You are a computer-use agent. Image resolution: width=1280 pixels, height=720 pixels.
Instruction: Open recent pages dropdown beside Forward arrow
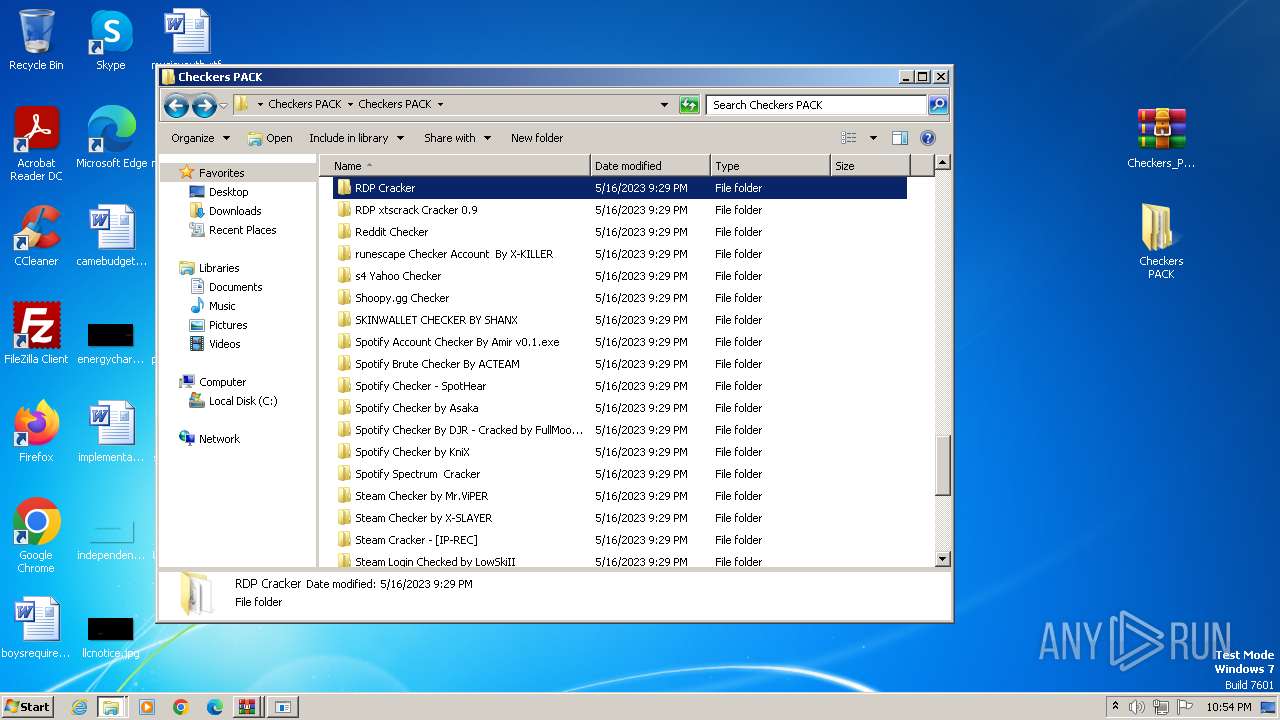(x=224, y=105)
